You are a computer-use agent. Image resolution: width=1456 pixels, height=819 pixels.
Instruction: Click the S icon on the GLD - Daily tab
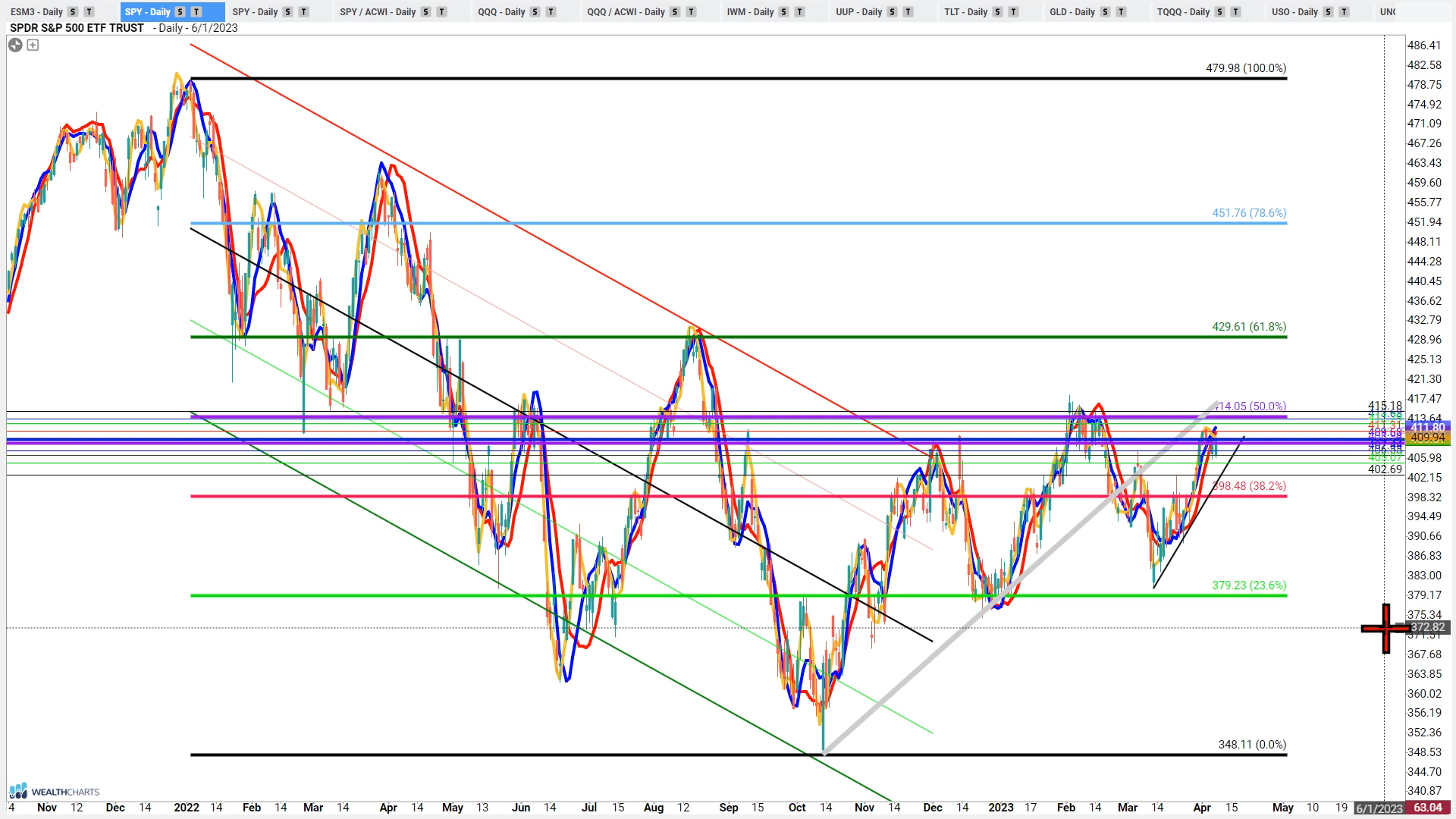[1105, 12]
